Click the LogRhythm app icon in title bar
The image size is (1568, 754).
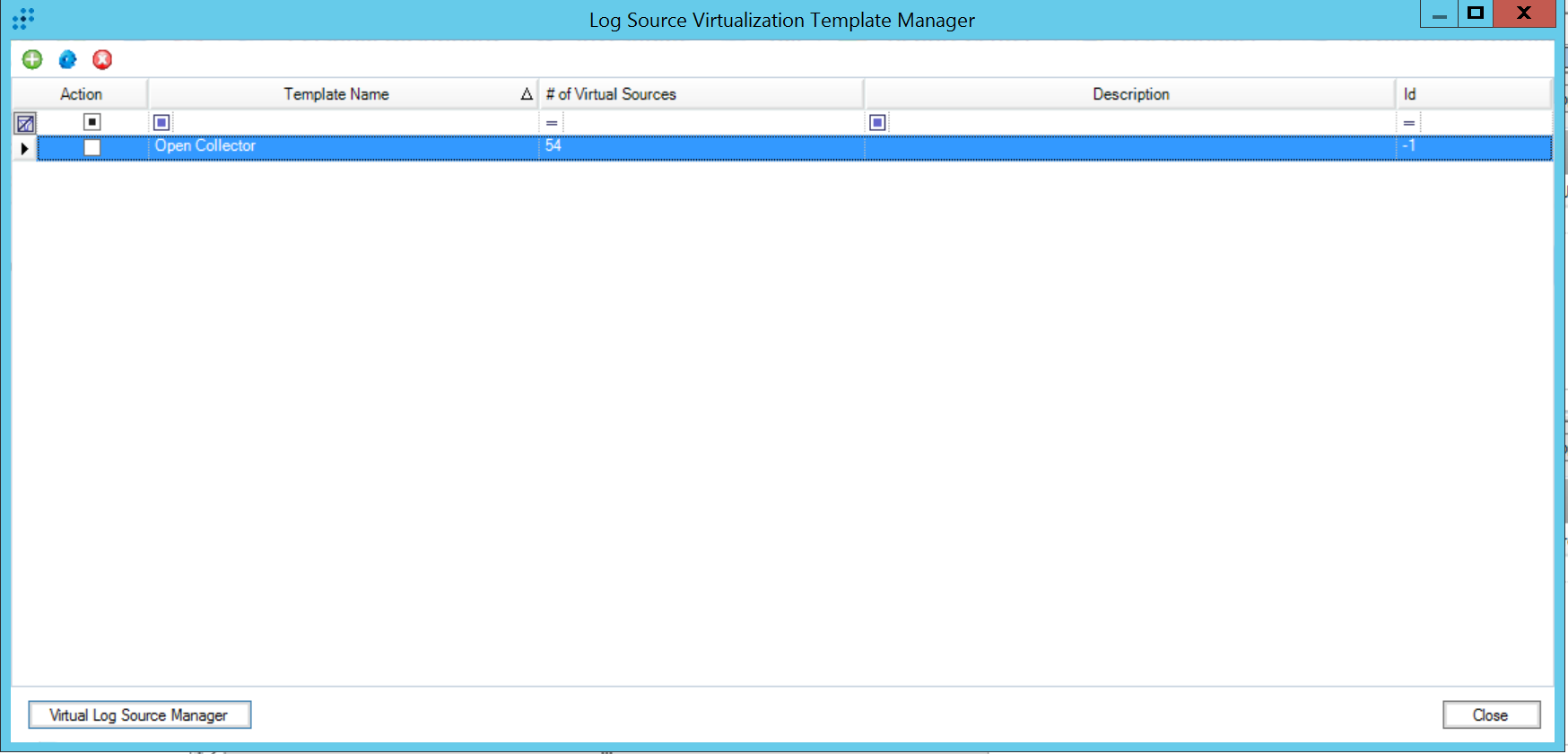(x=23, y=19)
